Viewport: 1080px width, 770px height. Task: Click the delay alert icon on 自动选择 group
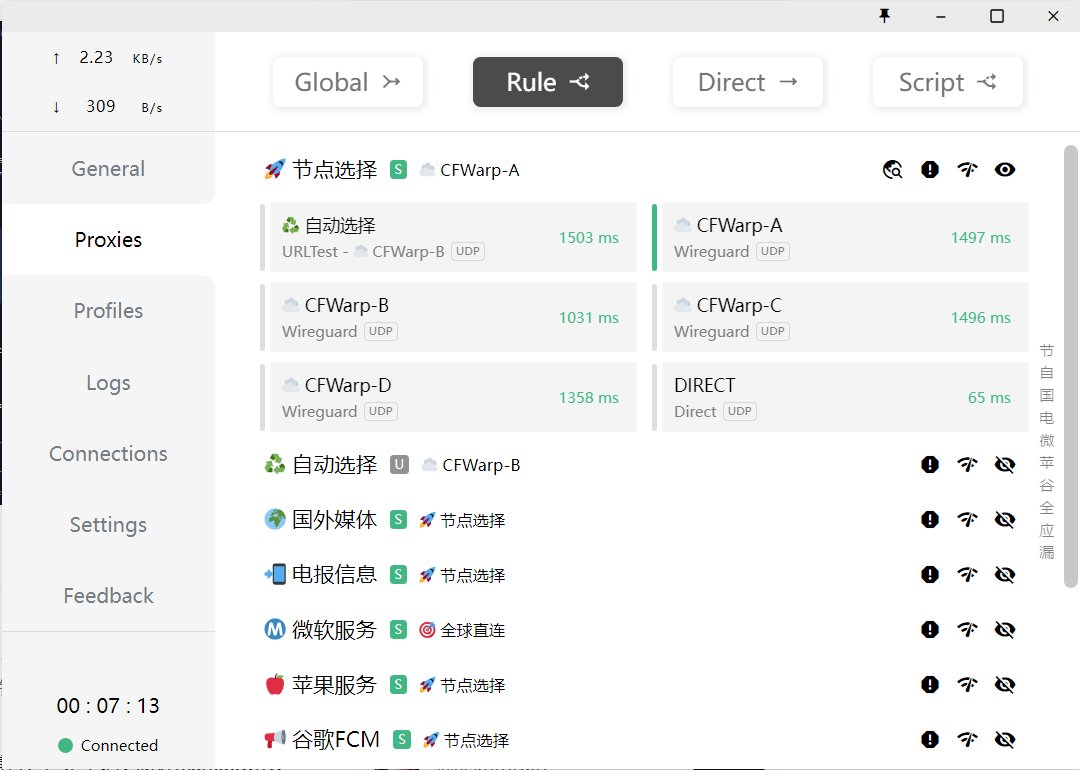[x=930, y=464]
